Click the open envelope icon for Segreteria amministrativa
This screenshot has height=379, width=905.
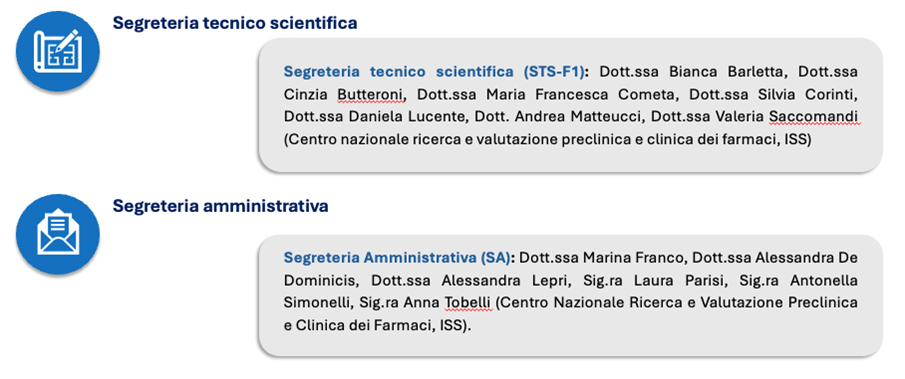tap(57, 232)
